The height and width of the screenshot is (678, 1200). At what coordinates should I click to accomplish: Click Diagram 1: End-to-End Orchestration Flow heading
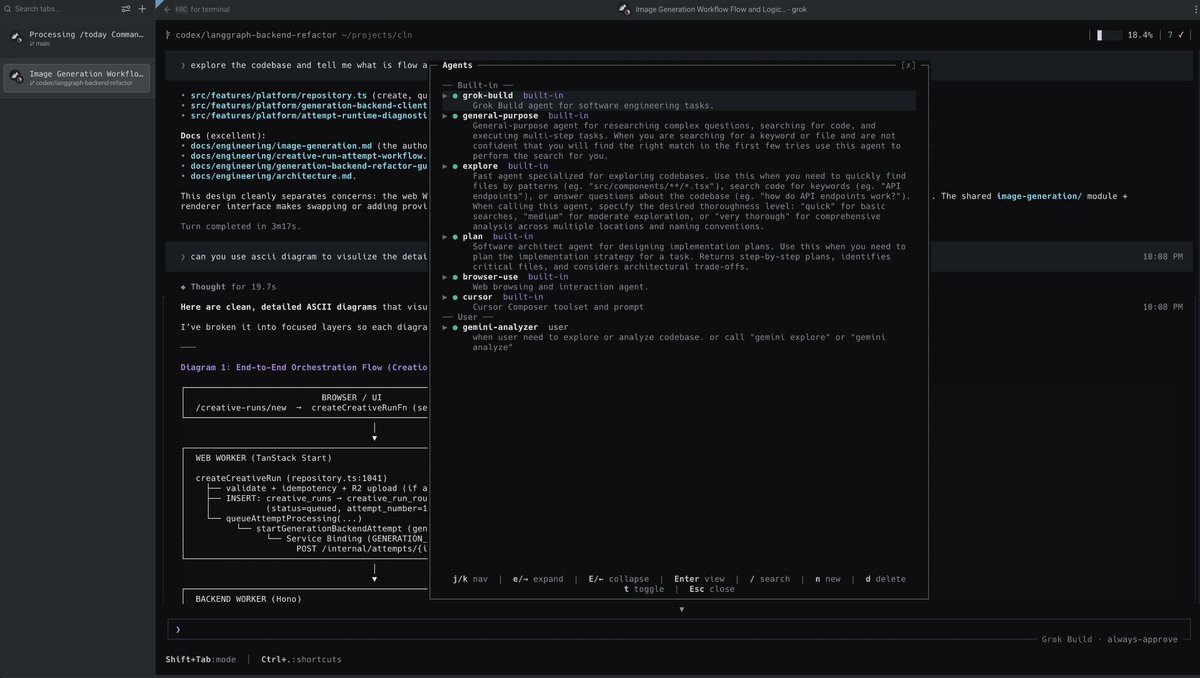(304, 367)
